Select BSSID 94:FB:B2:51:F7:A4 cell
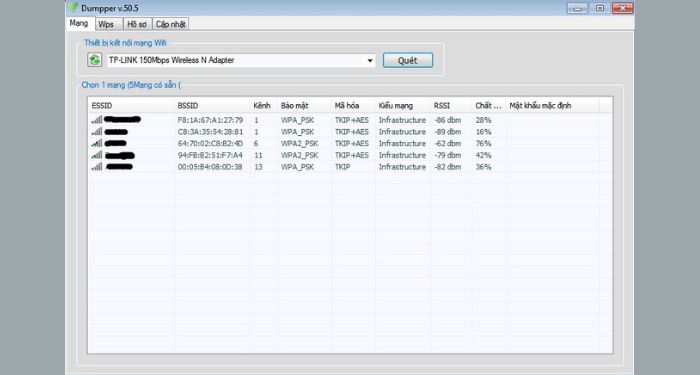 [x=210, y=155]
